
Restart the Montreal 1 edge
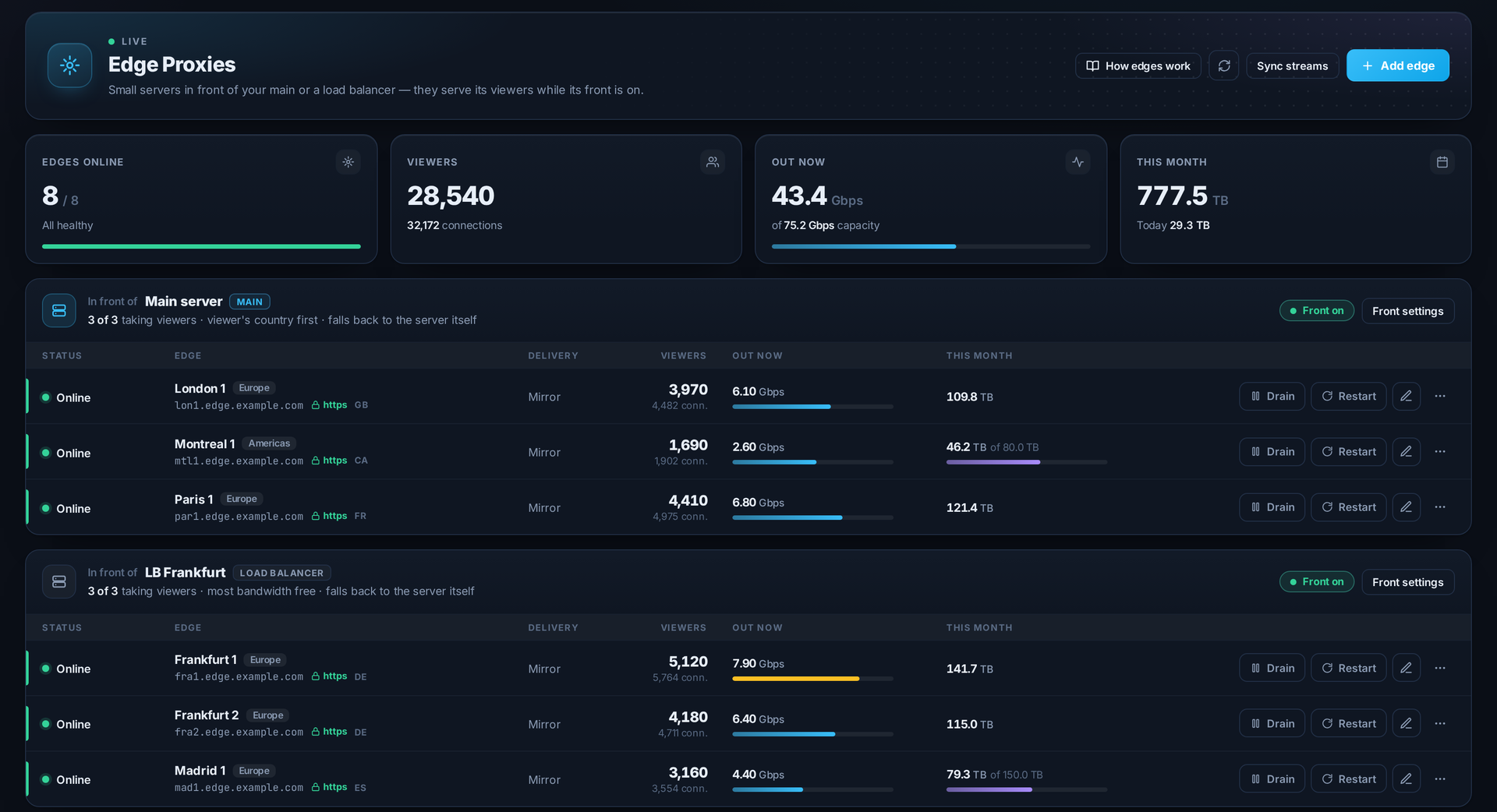(1349, 451)
